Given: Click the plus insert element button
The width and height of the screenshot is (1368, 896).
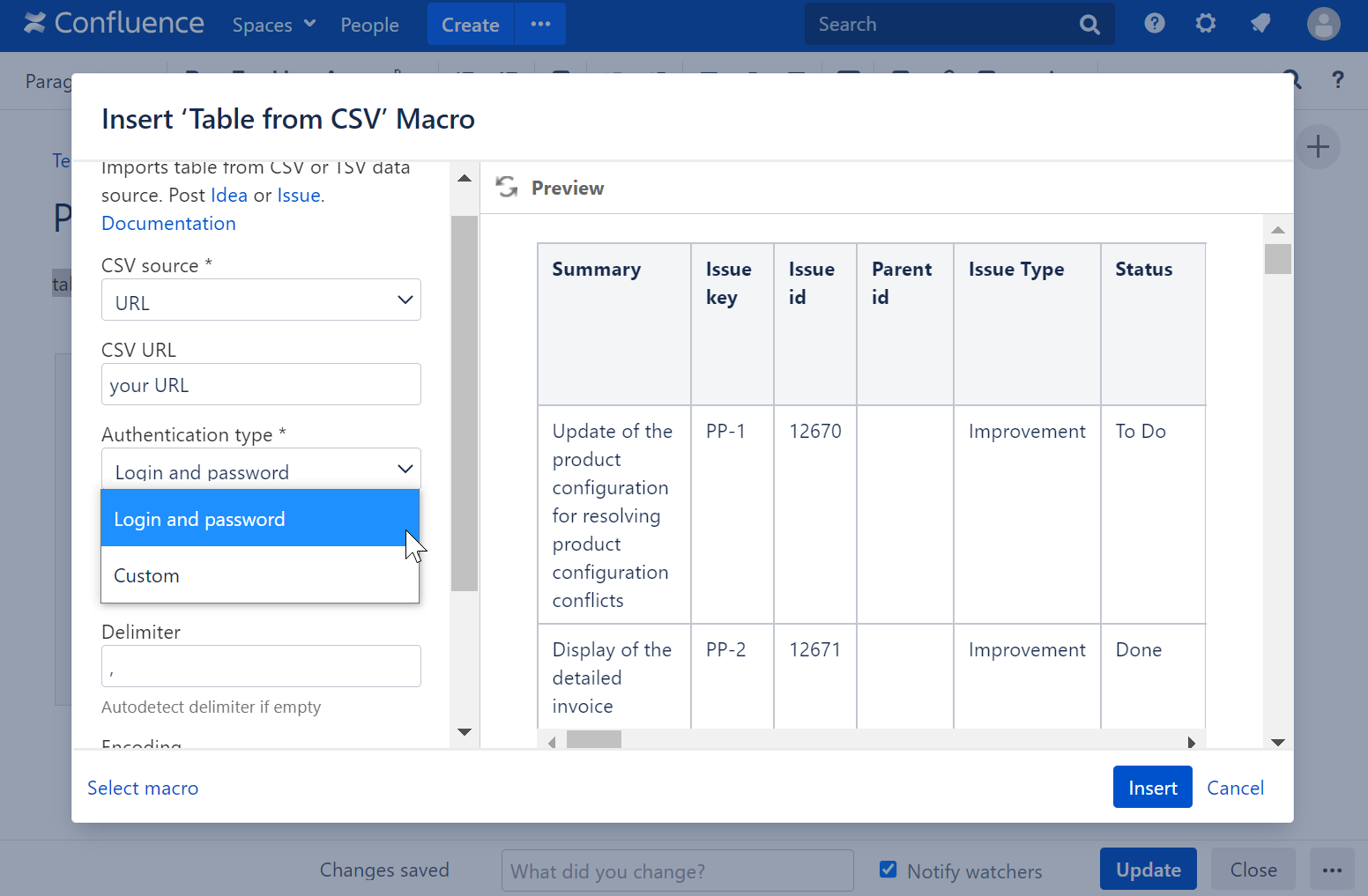Looking at the screenshot, I should (x=1318, y=146).
